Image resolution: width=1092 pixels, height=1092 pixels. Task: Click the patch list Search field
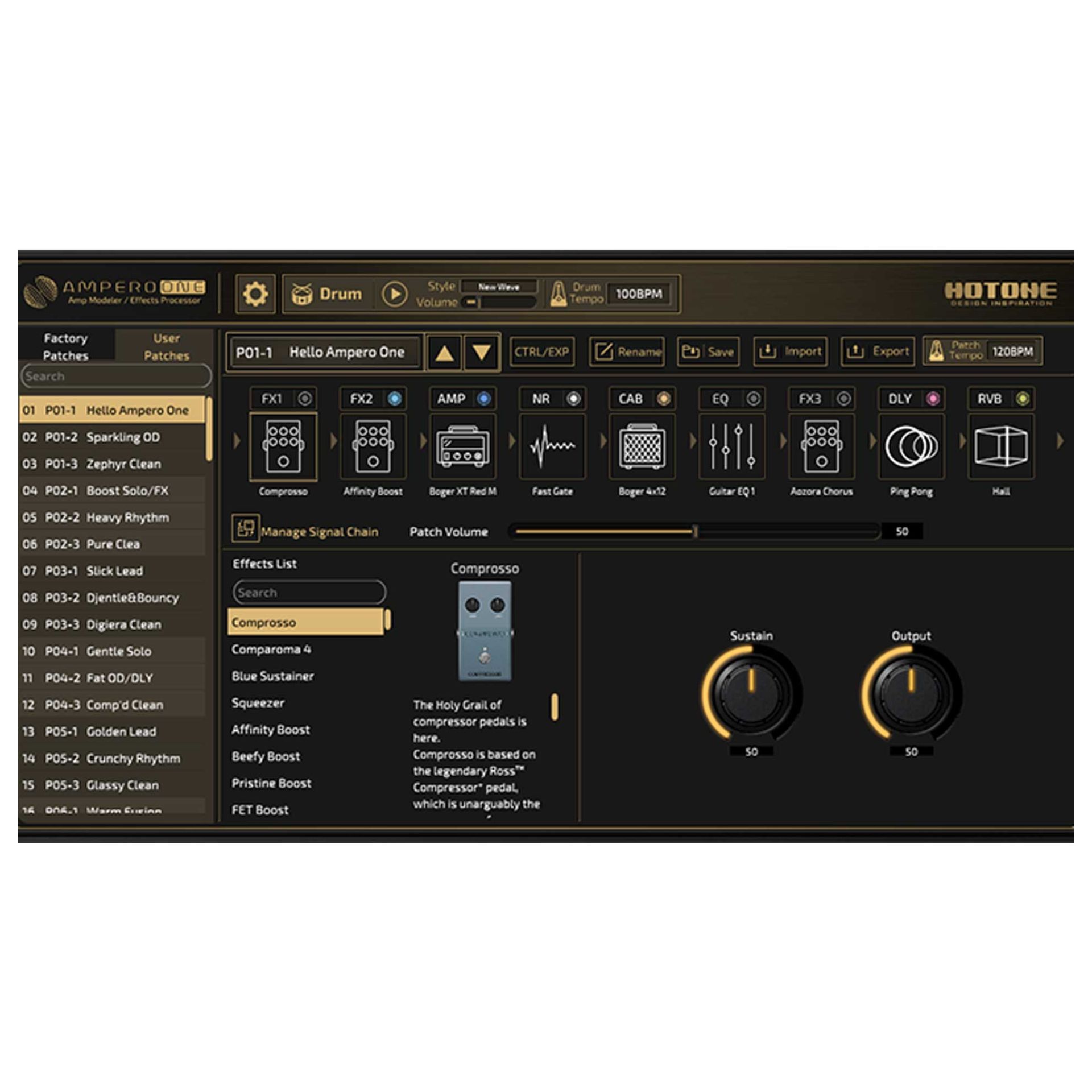click(x=116, y=377)
